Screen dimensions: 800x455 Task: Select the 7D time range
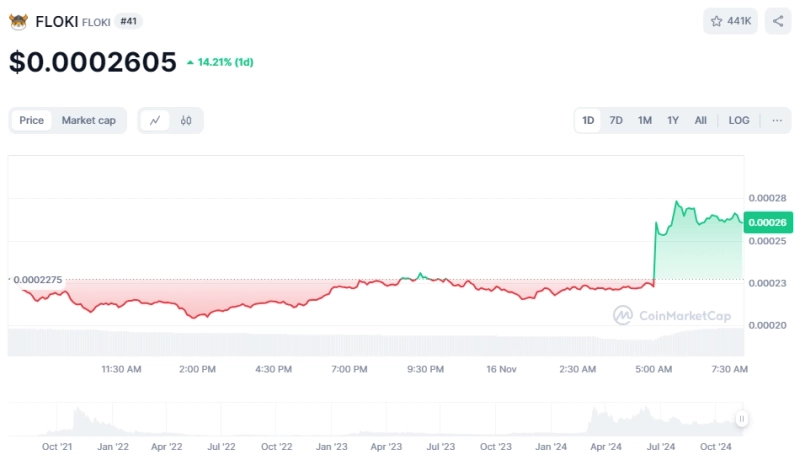tap(616, 121)
